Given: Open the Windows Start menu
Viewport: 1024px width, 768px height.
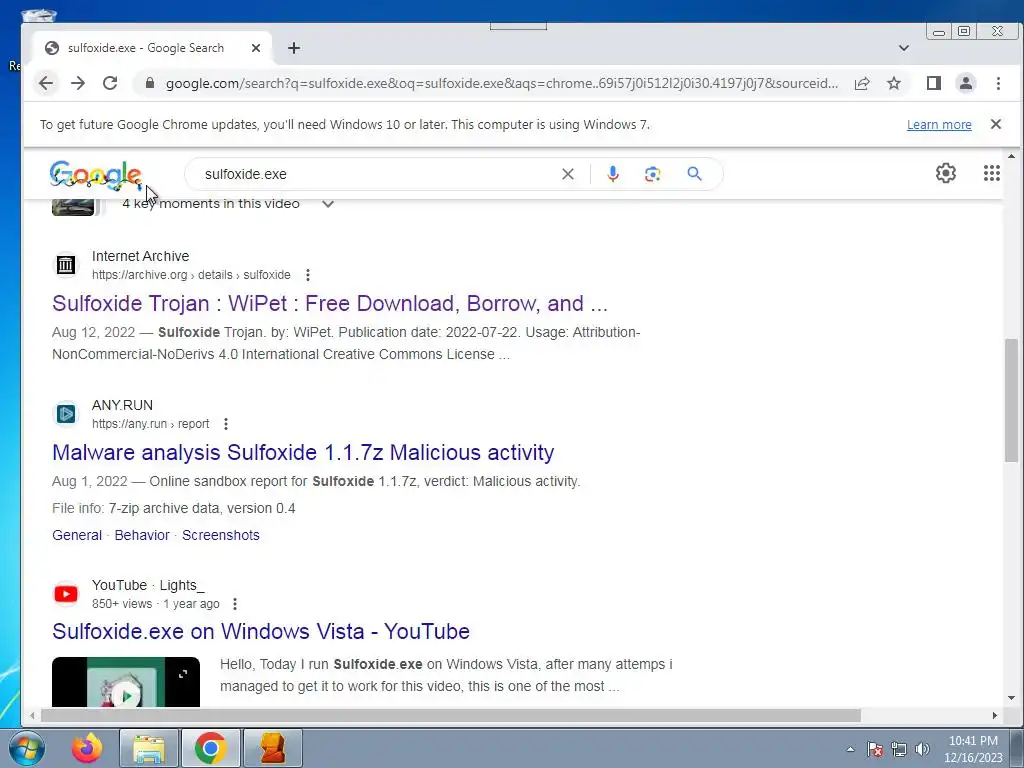Looking at the screenshot, I should click(27, 748).
